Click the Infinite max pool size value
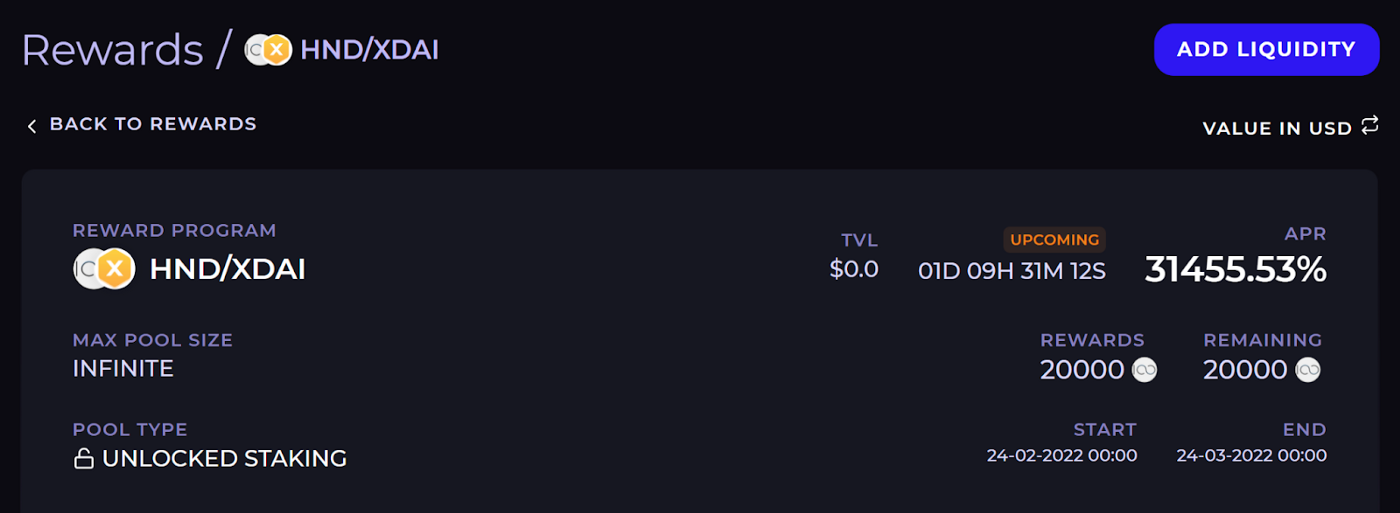This screenshot has height=513, width=1400. point(123,368)
